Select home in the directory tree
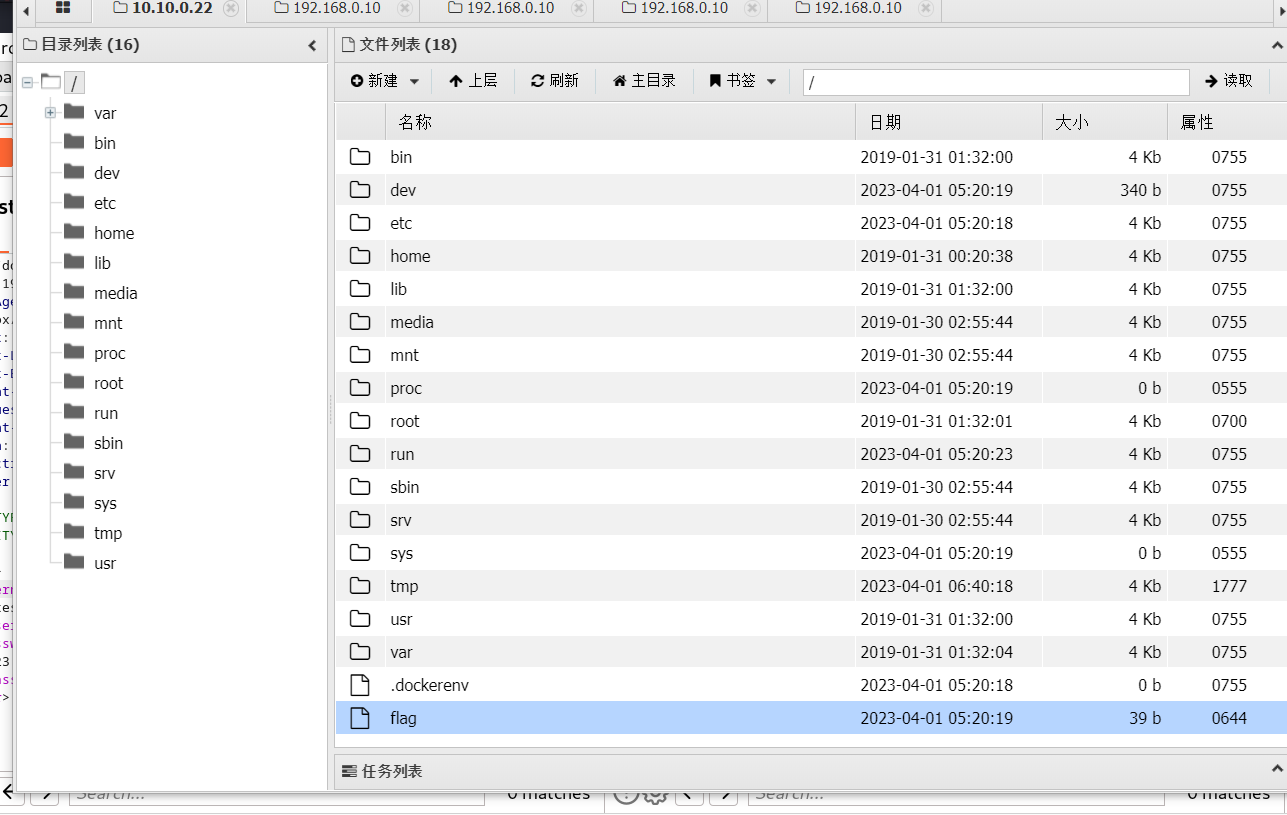The height and width of the screenshot is (815, 1287). pos(114,233)
